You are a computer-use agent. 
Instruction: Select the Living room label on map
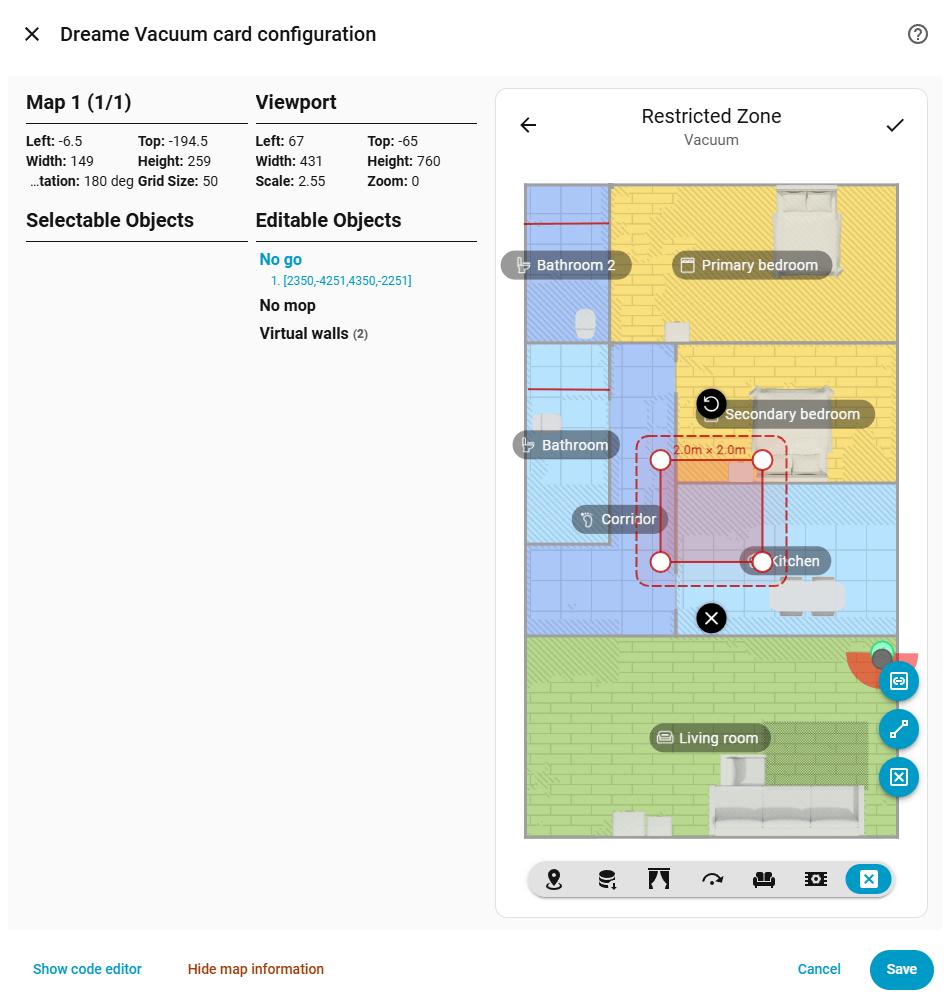[709, 738]
